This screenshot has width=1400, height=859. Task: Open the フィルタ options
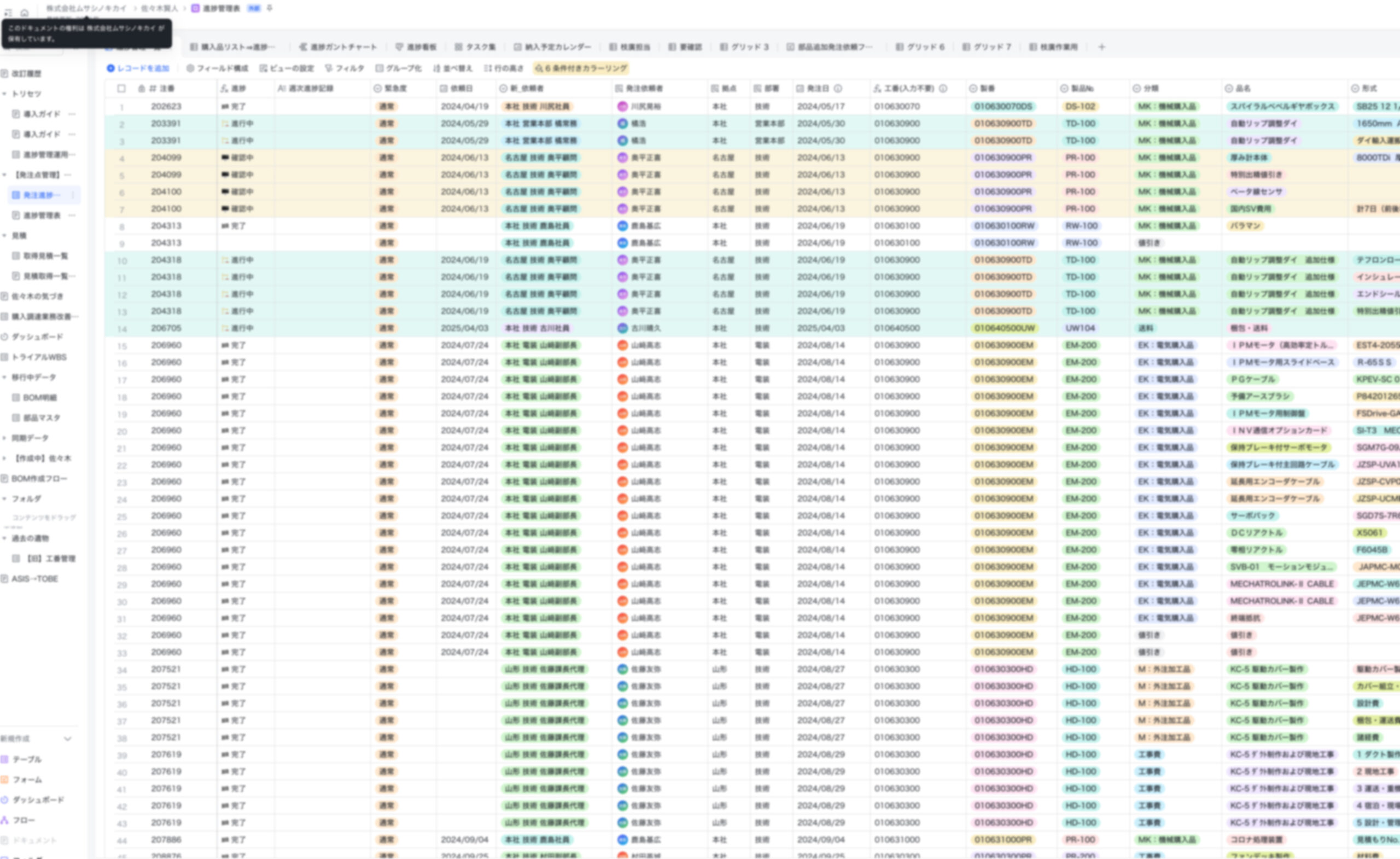click(x=345, y=68)
